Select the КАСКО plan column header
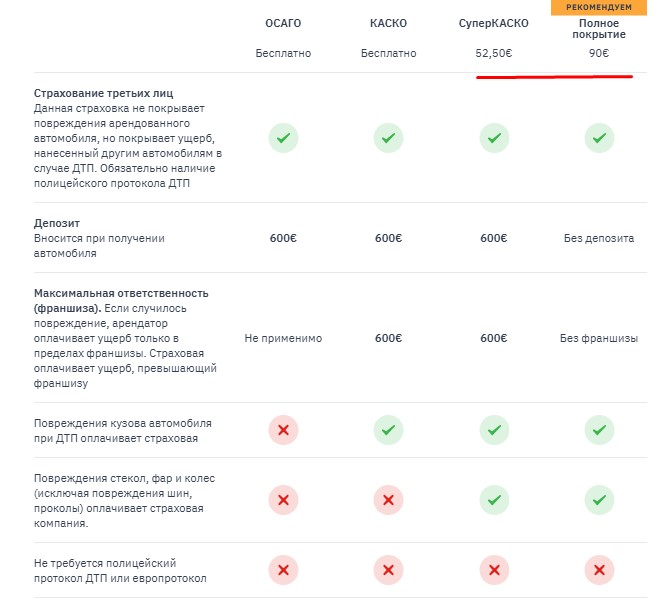The height and width of the screenshot is (599, 661). (388, 23)
